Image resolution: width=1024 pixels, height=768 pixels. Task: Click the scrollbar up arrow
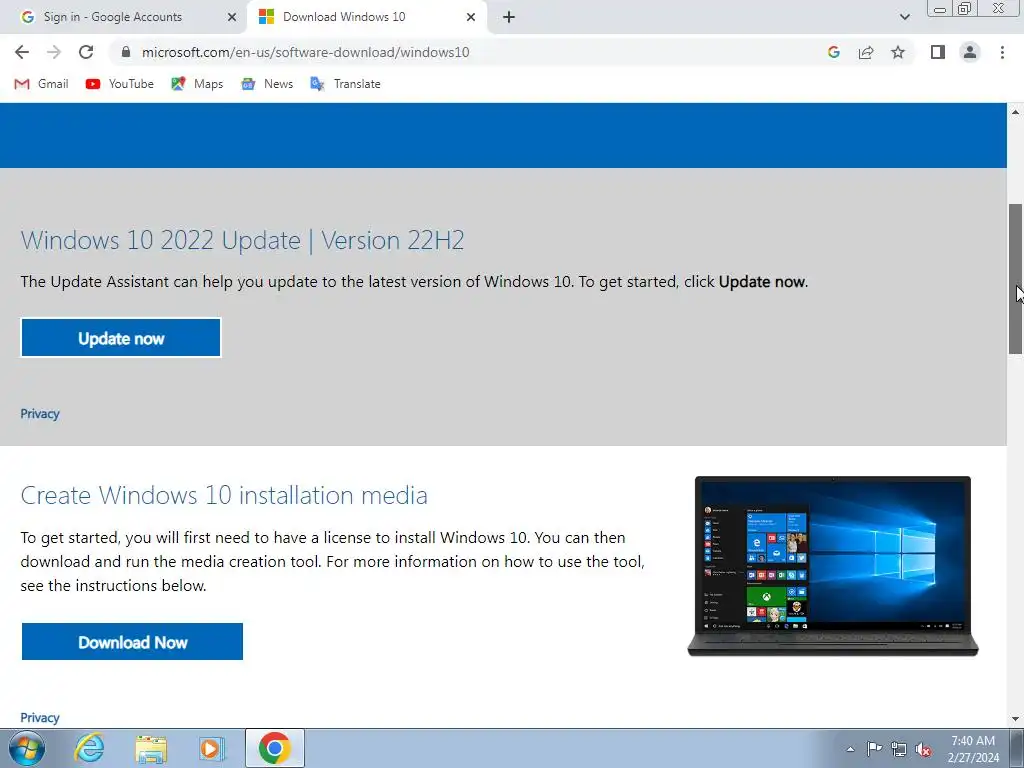click(1016, 112)
